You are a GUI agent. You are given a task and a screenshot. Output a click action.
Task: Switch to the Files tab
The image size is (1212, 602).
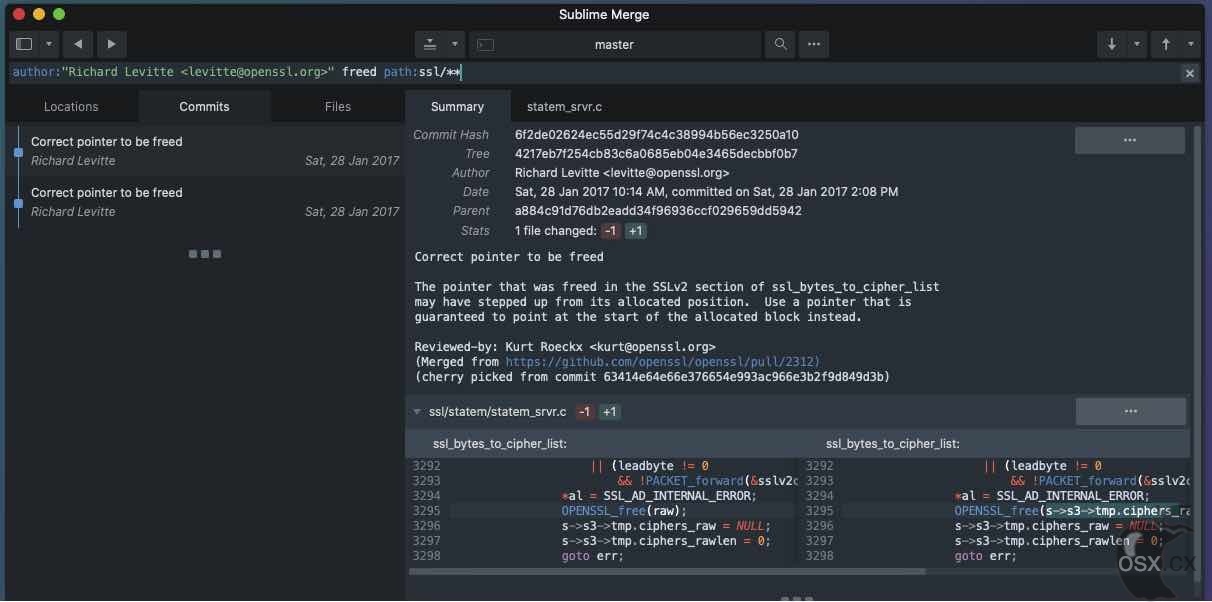(338, 106)
